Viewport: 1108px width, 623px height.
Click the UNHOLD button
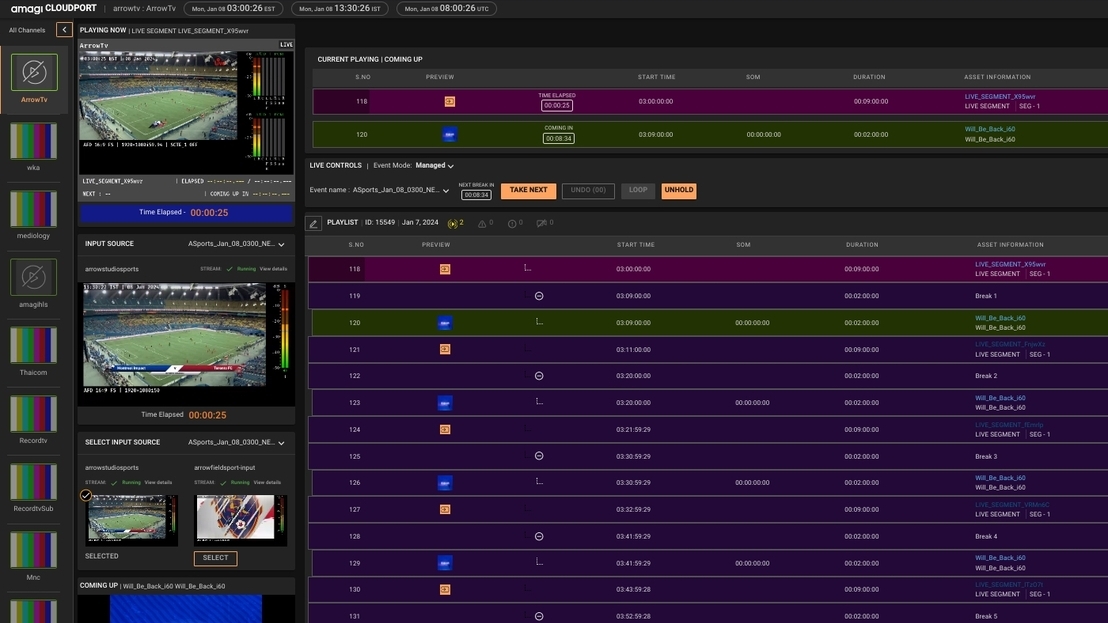coord(678,188)
